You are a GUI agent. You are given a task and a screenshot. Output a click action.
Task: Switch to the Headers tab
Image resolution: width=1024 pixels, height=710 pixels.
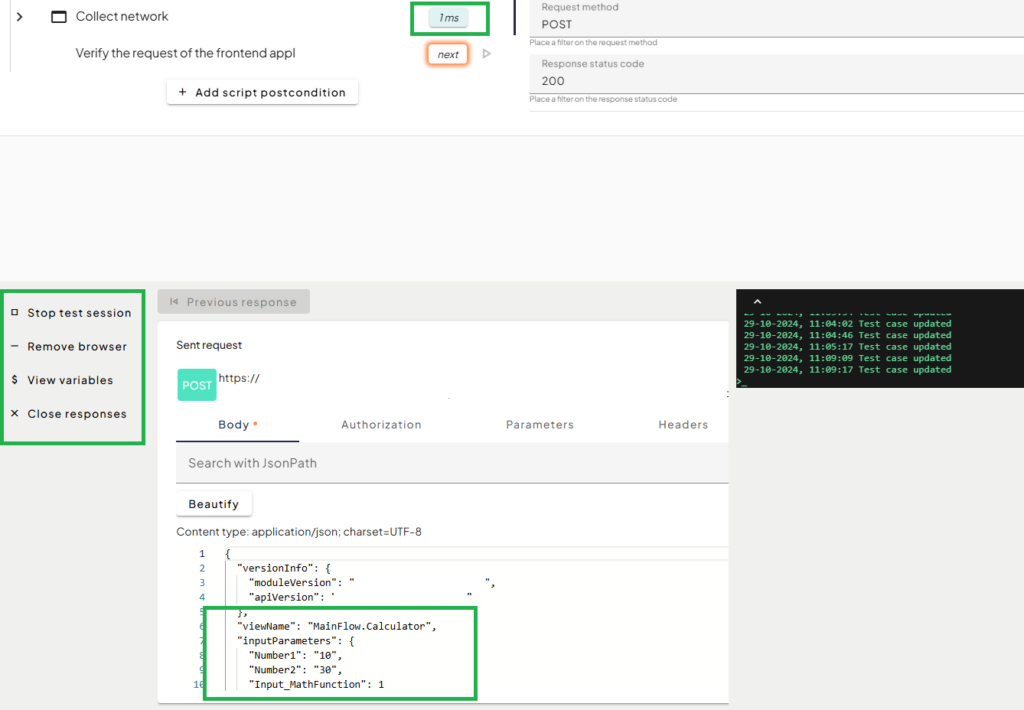coord(683,425)
